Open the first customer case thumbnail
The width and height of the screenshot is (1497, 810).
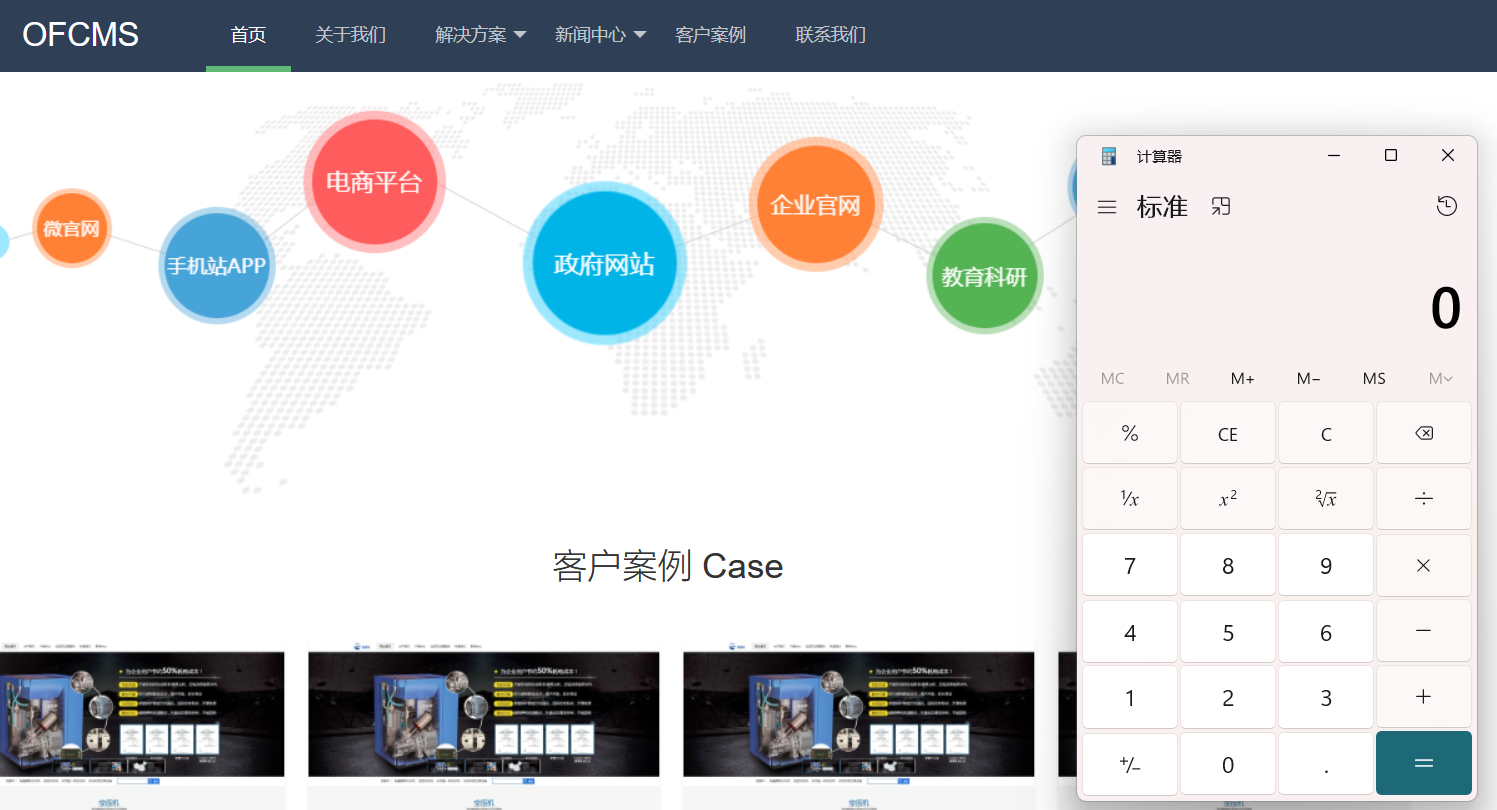click(142, 714)
